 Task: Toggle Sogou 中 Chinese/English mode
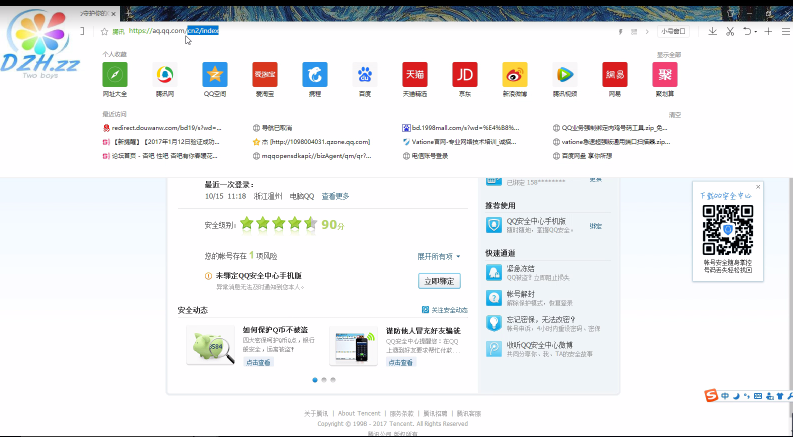click(725, 396)
